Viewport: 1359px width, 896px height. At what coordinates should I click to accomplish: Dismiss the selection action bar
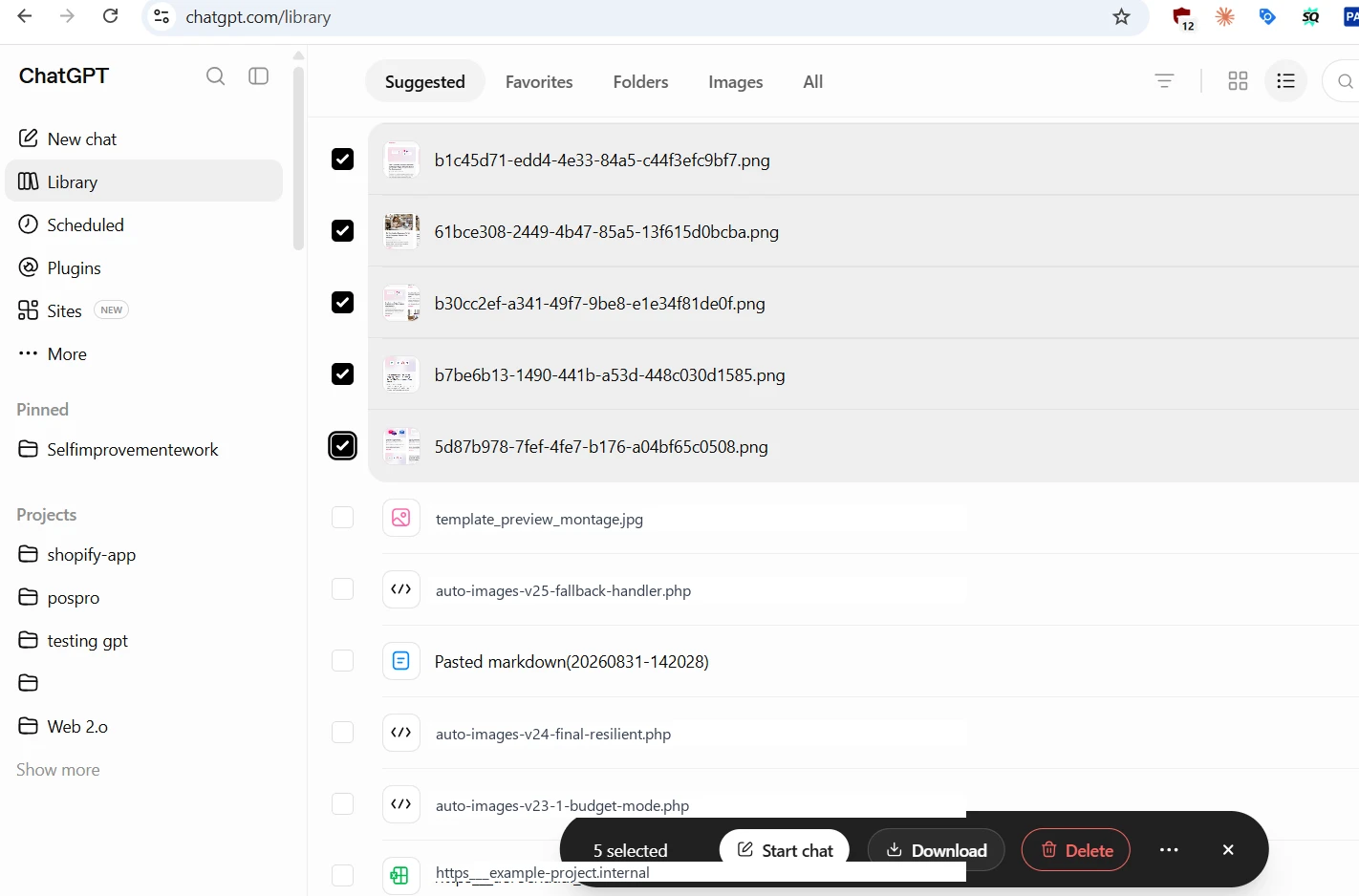coord(1229,850)
